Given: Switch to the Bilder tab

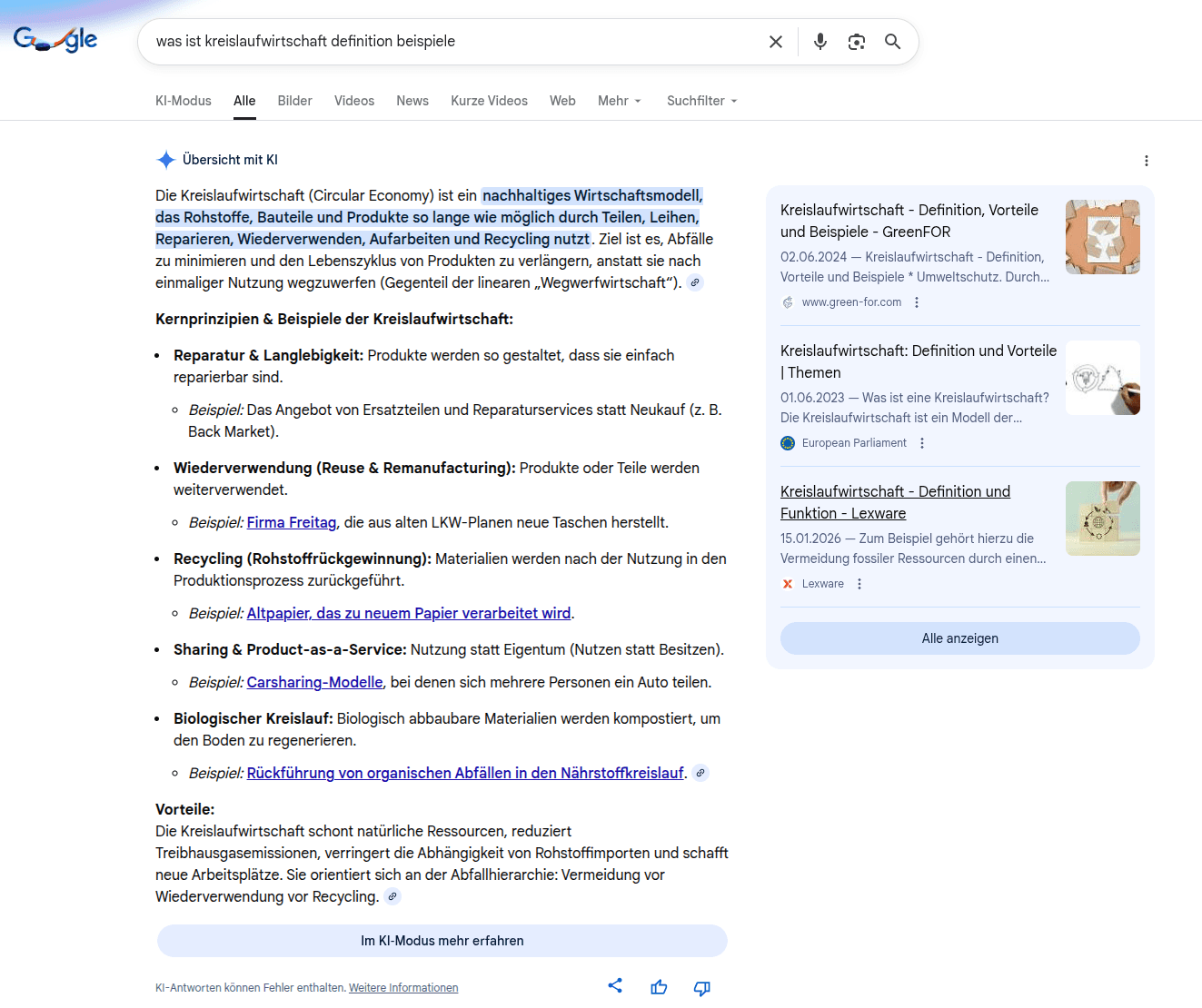Looking at the screenshot, I should click(x=294, y=101).
